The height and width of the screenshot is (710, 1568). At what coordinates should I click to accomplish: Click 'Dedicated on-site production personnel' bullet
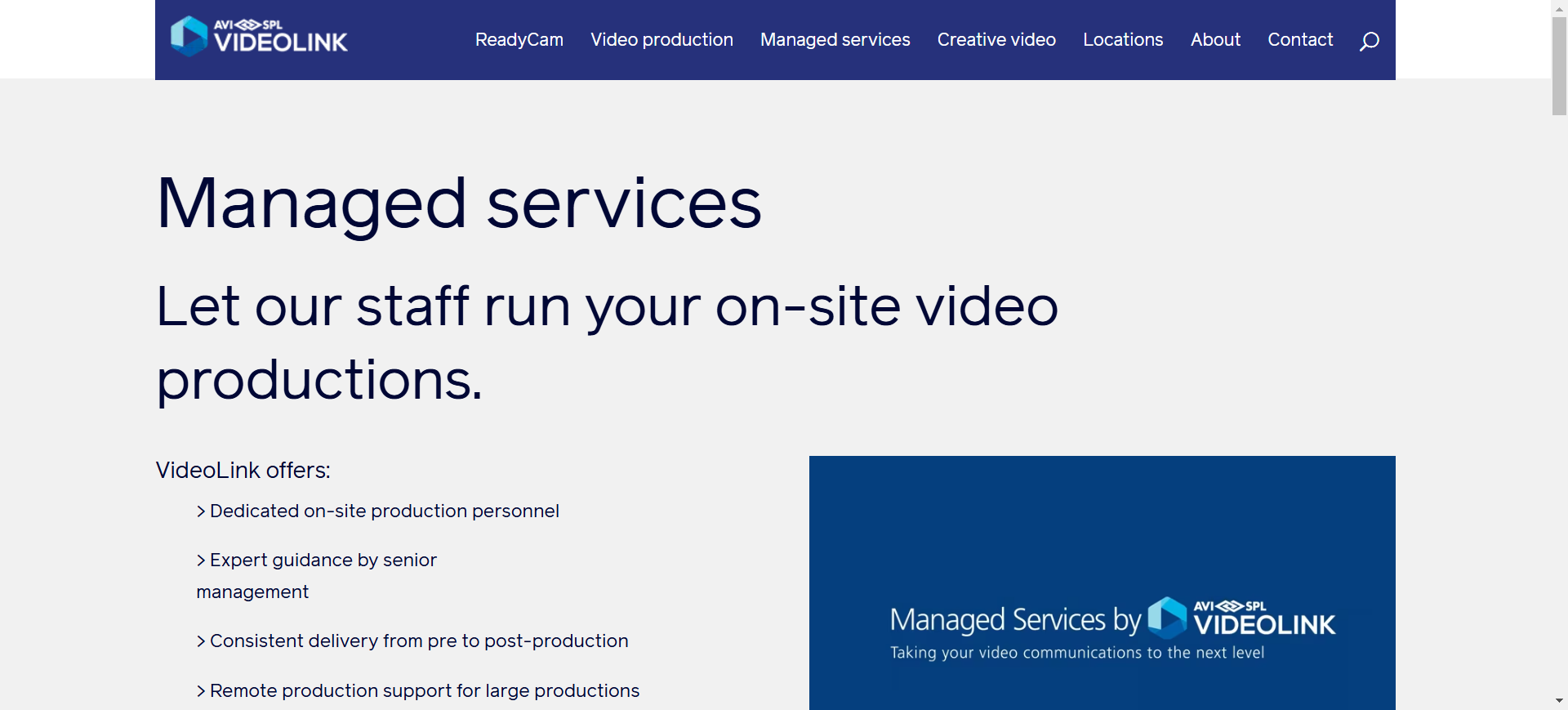377,511
